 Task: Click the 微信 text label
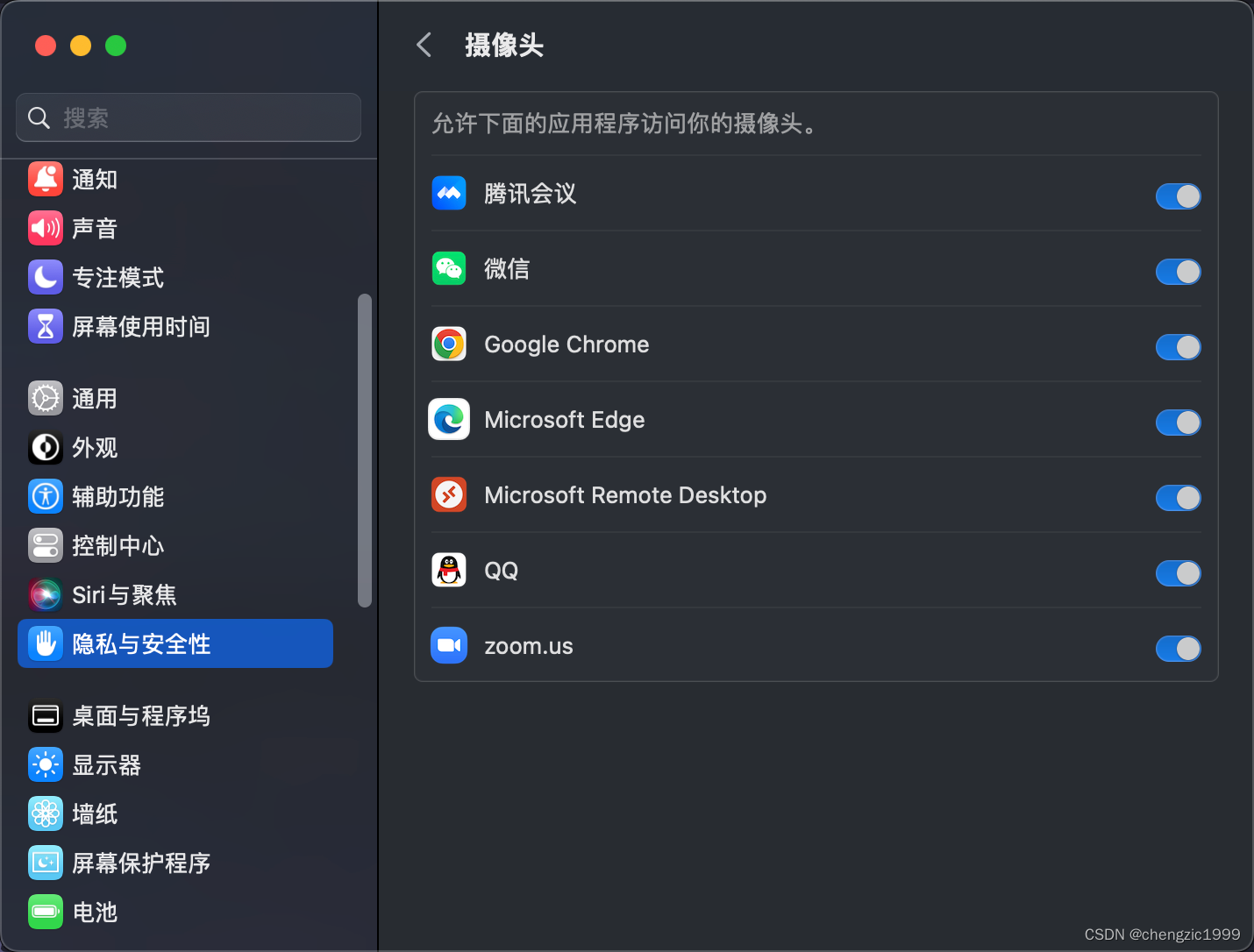tap(507, 269)
